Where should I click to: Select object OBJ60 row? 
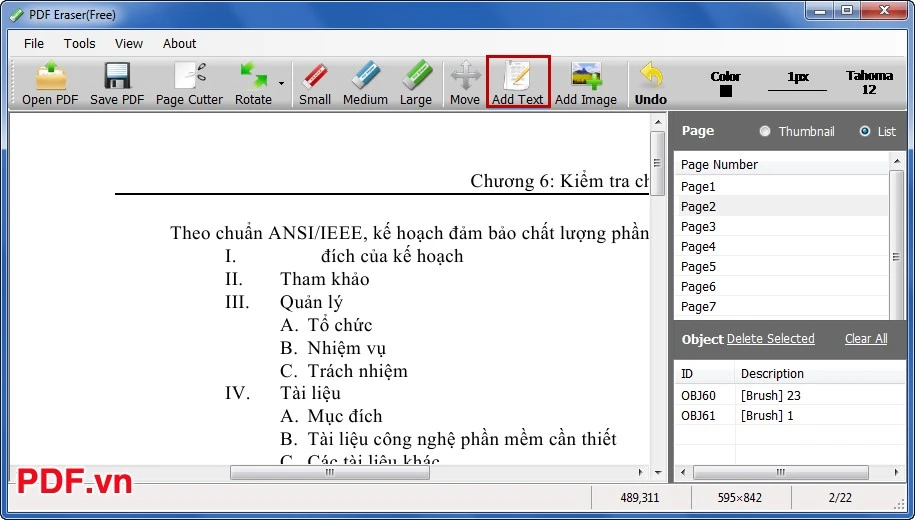tap(790, 395)
